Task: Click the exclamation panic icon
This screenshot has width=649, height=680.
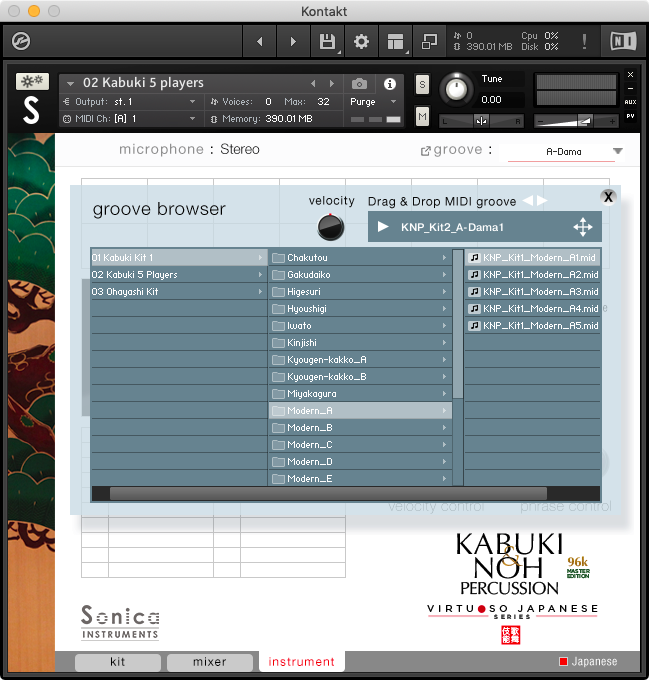Action: click(584, 42)
